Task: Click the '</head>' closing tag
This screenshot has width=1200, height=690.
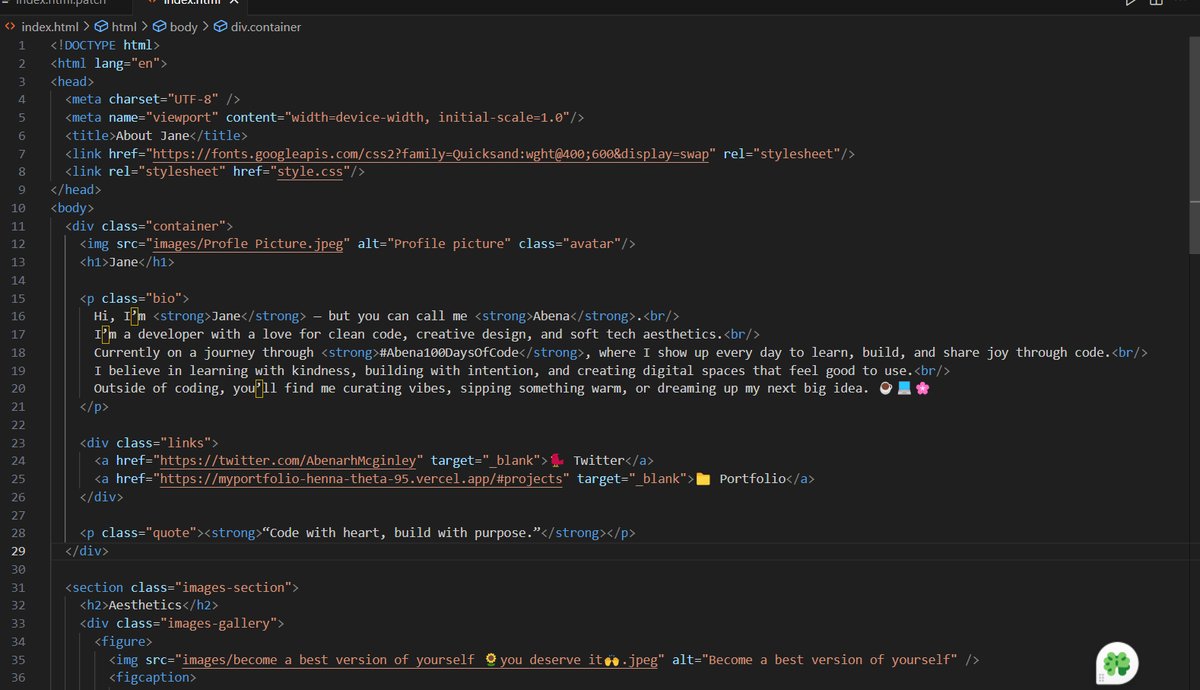Action: coord(76,190)
